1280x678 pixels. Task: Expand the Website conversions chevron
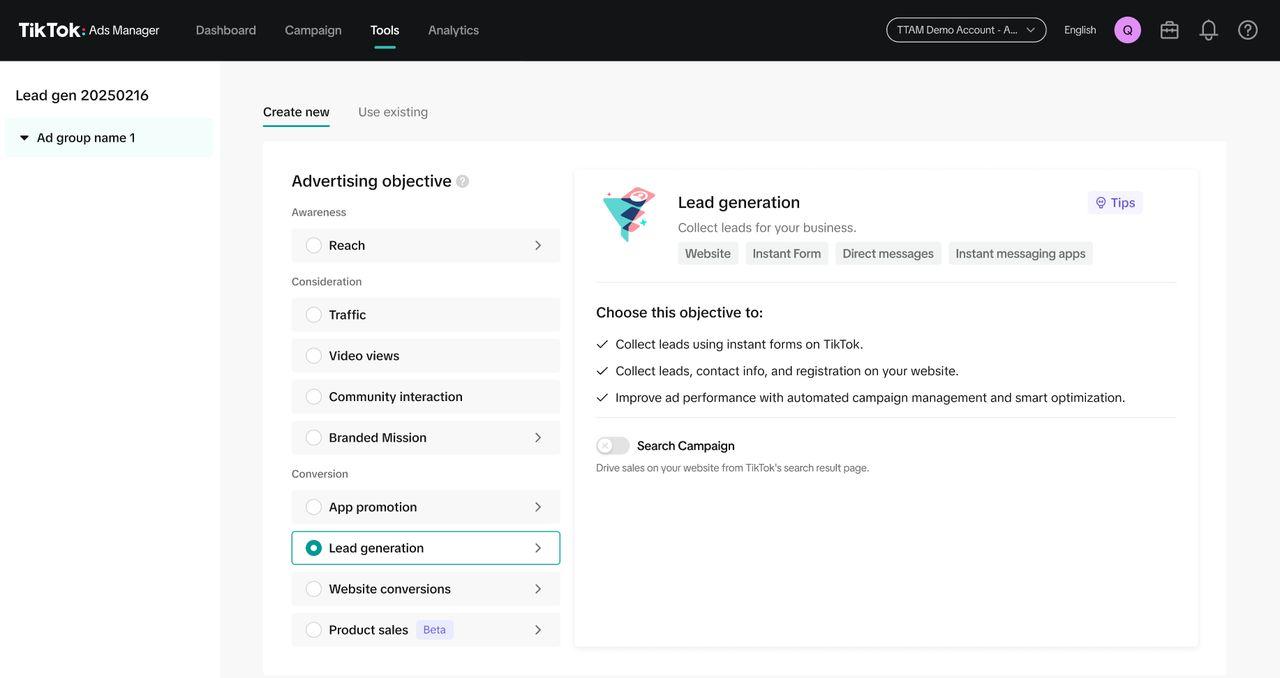point(538,589)
